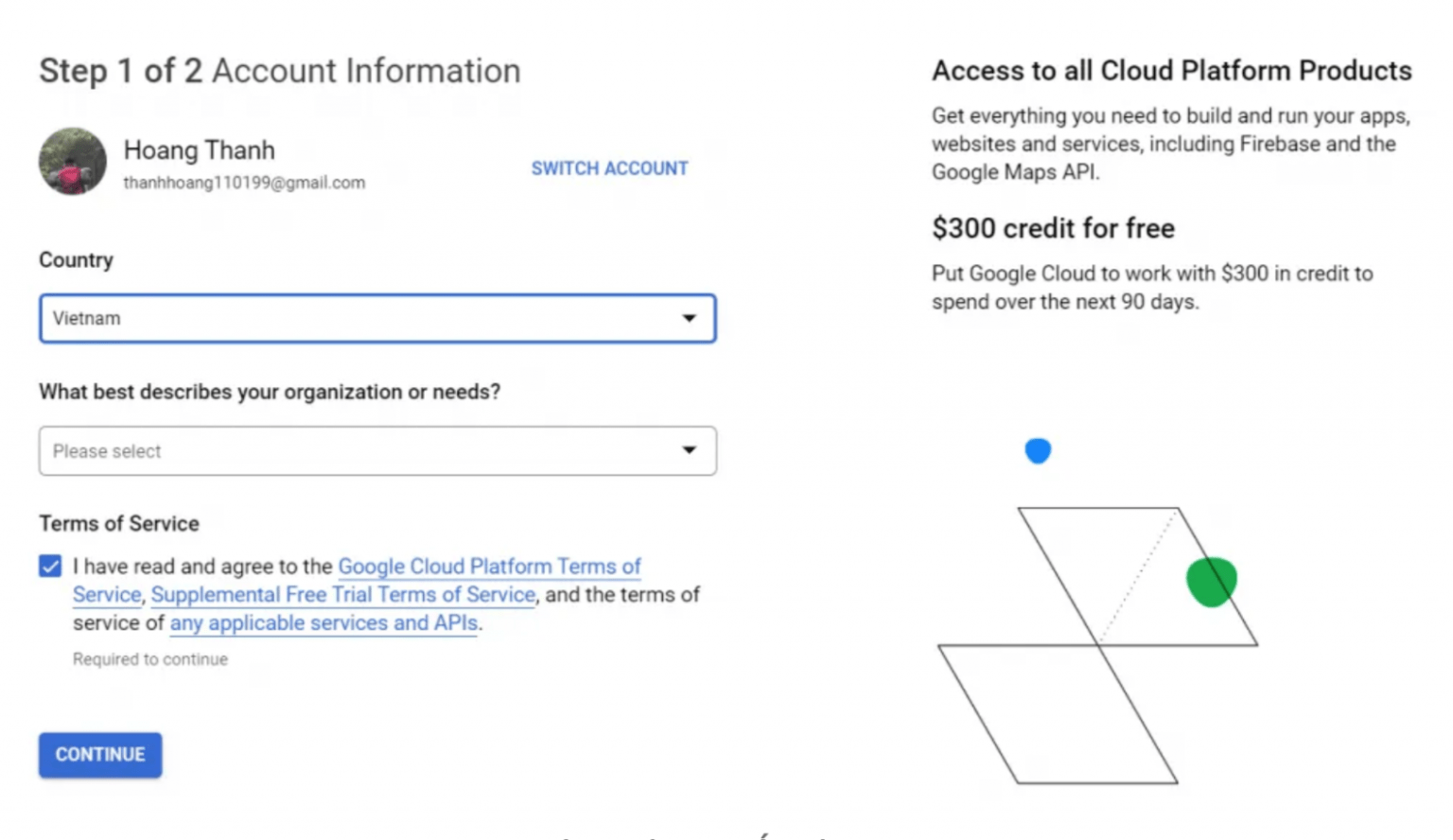Click the blue dot illustration graphic
Screen dimensions: 1453x840
tap(1038, 451)
